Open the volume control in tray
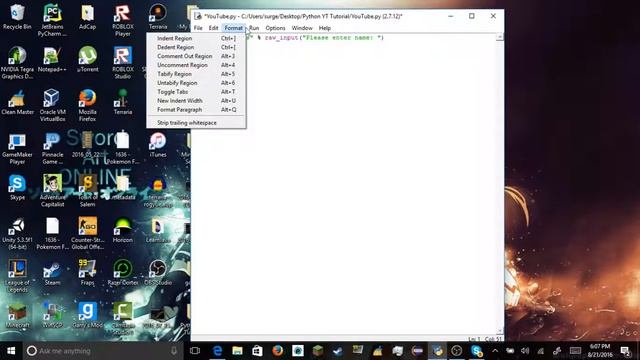 click(525, 351)
